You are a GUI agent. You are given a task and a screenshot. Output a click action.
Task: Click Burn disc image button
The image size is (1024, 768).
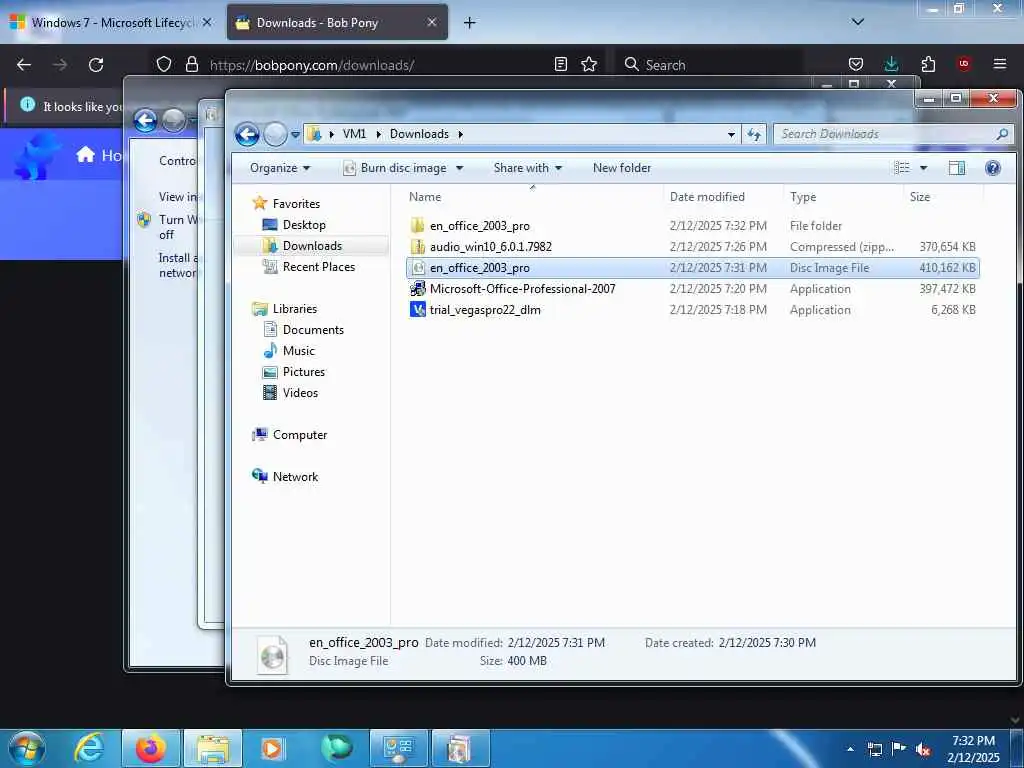click(x=396, y=168)
